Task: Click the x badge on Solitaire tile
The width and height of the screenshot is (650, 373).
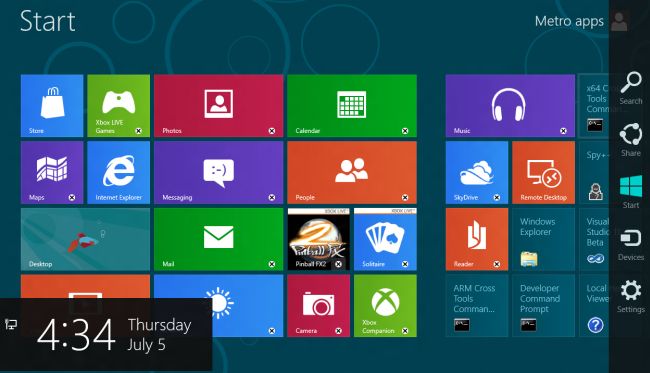Action: coord(405,264)
